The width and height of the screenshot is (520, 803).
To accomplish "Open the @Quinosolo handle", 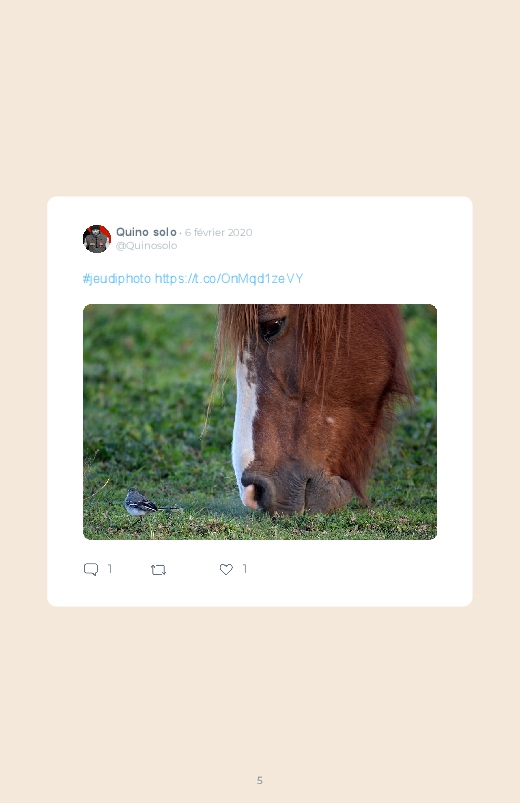I will [147, 245].
